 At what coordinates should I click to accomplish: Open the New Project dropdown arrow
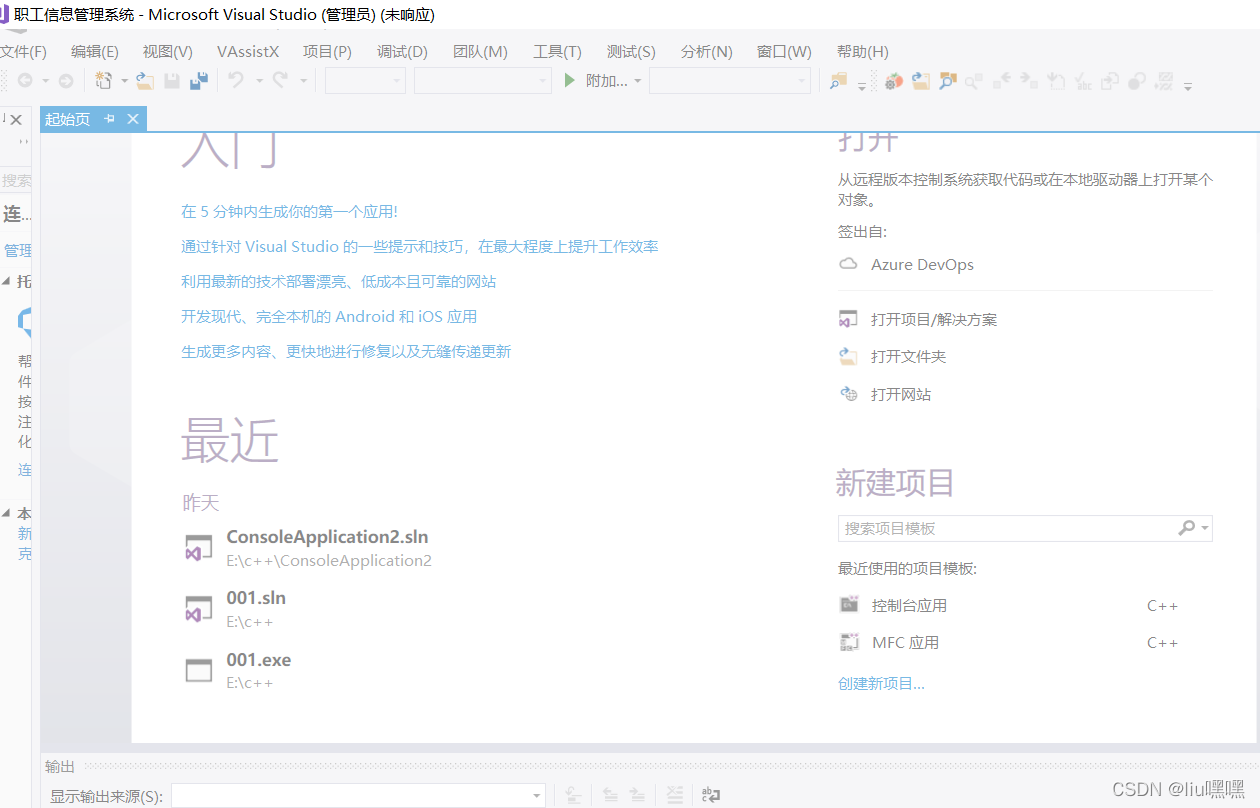point(124,81)
